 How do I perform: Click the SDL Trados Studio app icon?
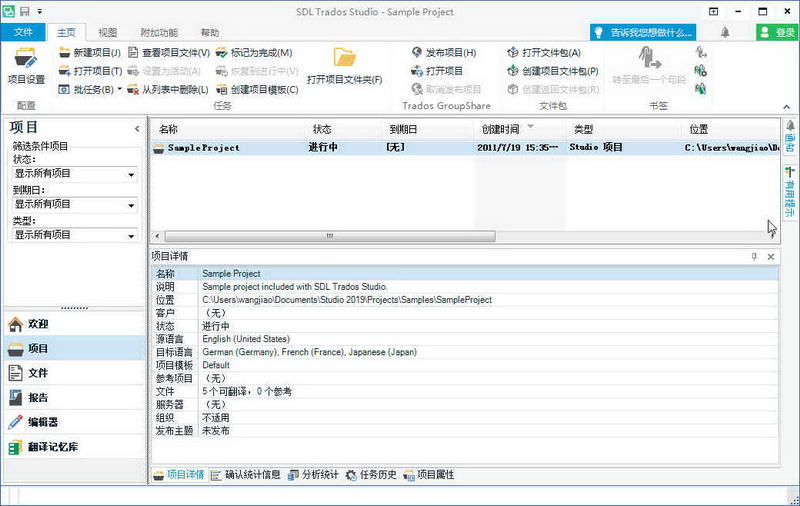point(9,11)
